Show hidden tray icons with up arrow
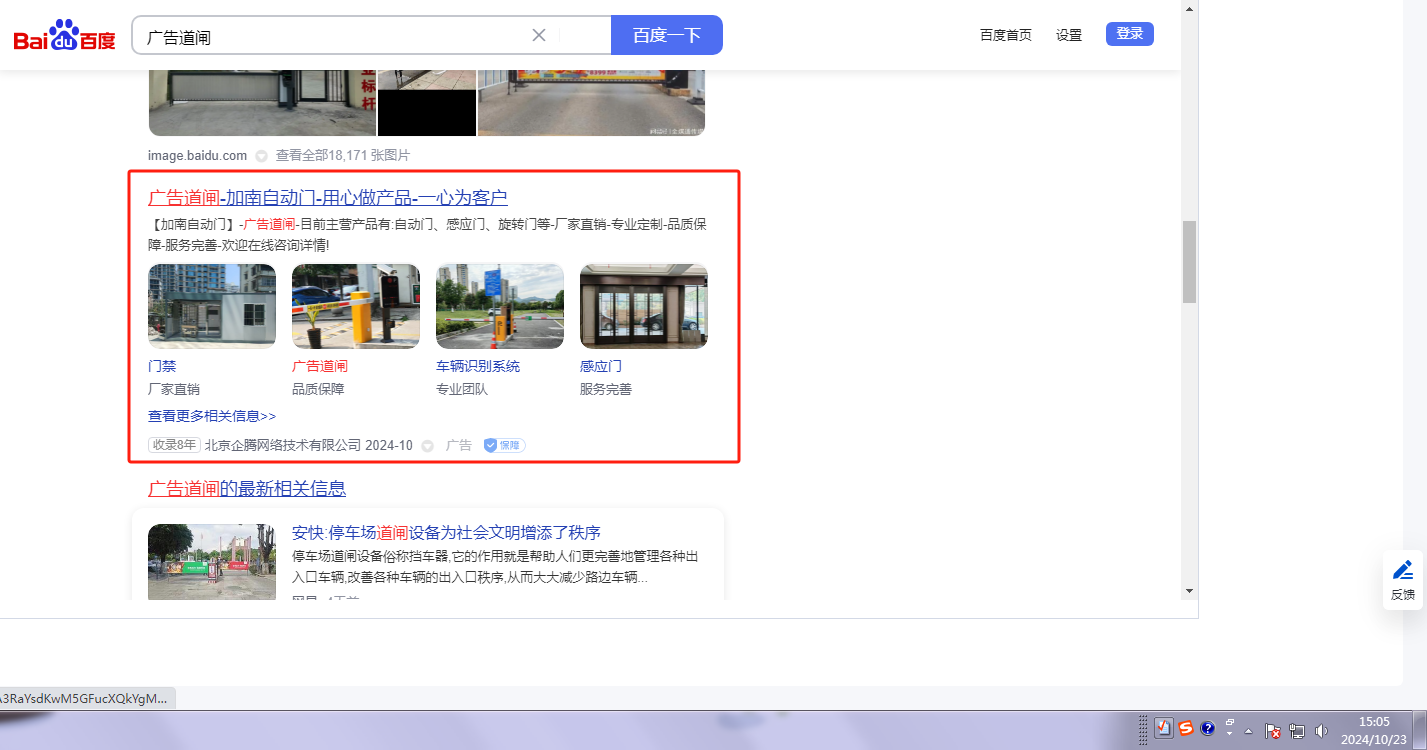1427x750 pixels. click(x=1249, y=731)
